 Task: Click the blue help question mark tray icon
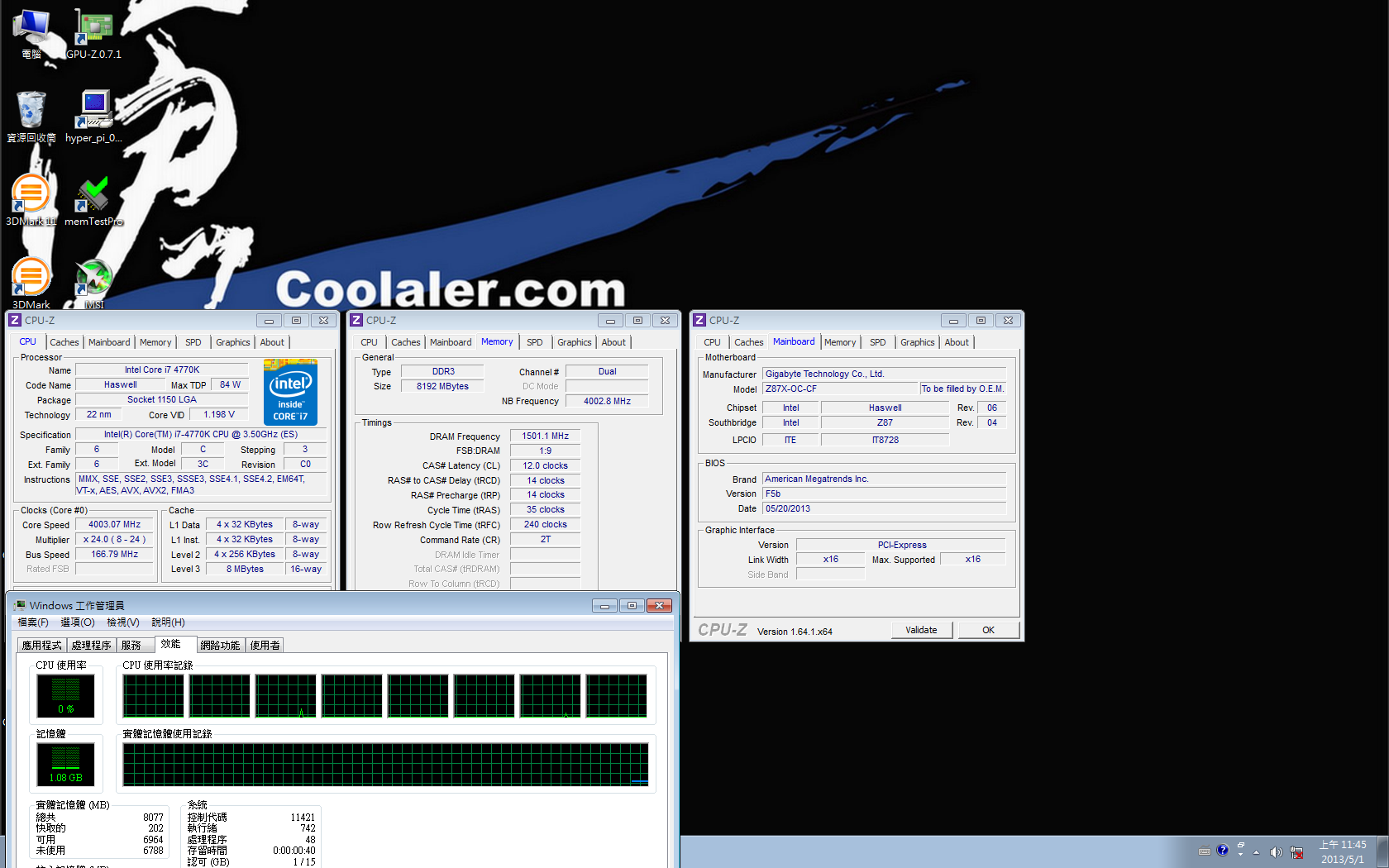click(1223, 850)
